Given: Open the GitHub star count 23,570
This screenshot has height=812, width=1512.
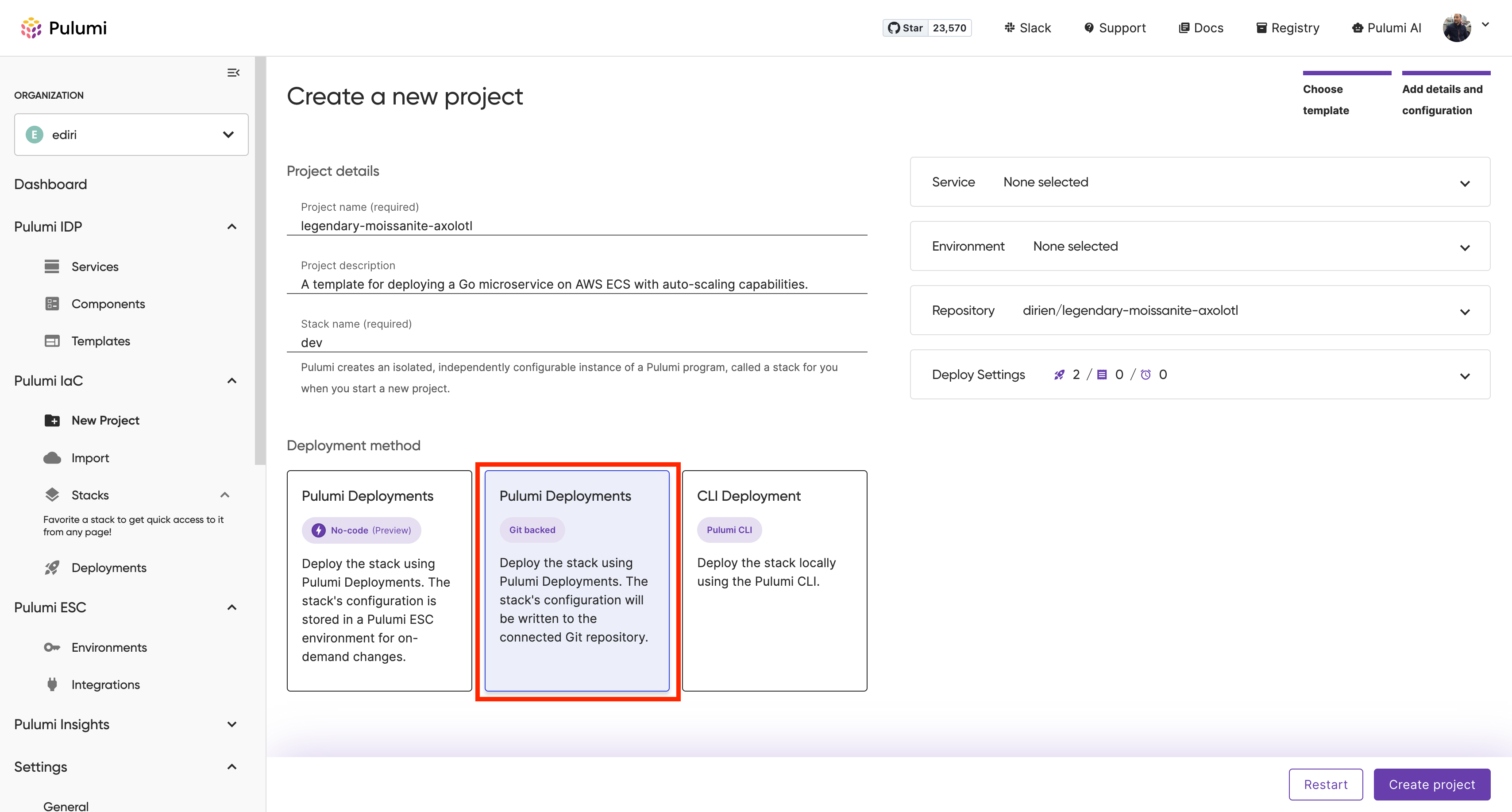Looking at the screenshot, I should pyautogui.click(x=949, y=27).
